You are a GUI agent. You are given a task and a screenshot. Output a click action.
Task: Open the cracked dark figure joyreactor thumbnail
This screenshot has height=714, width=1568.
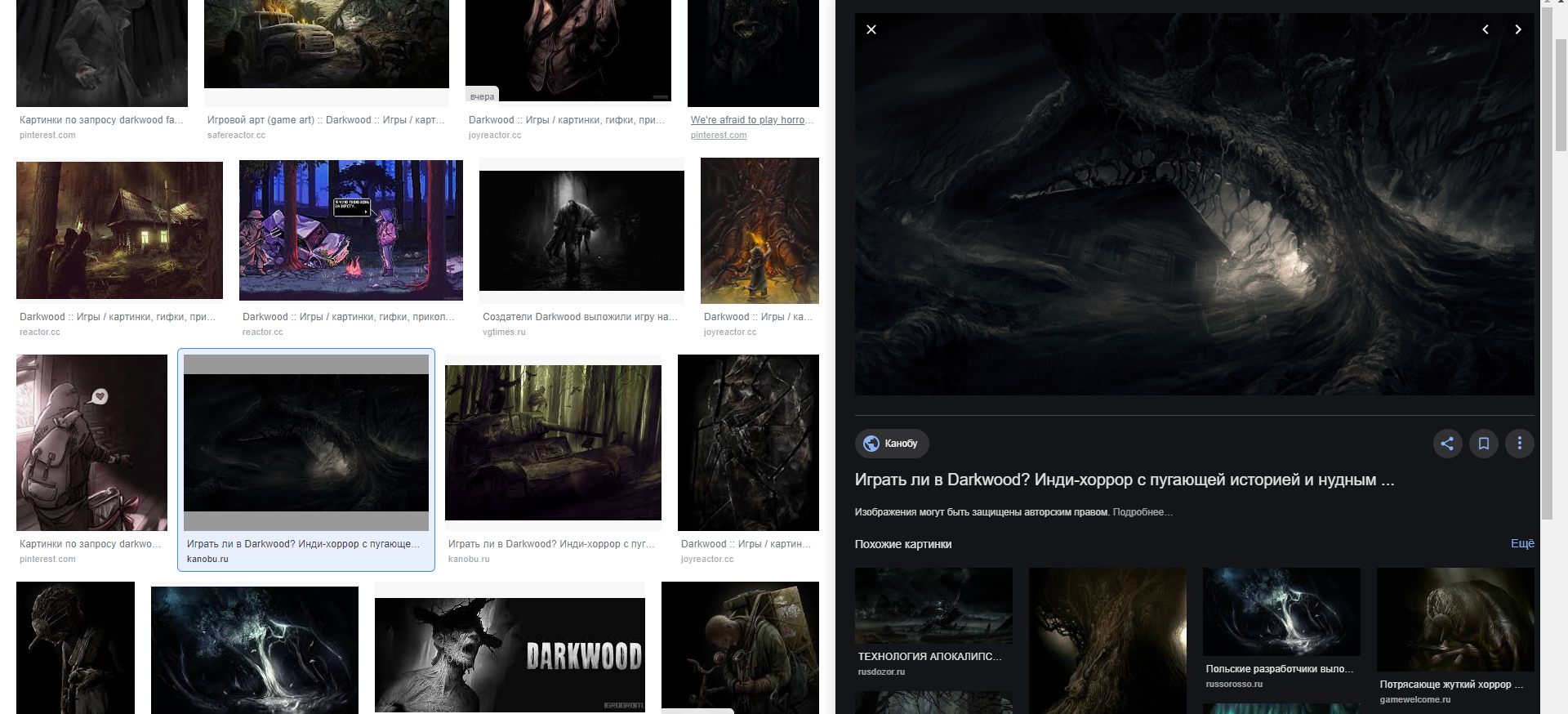point(748,443)
